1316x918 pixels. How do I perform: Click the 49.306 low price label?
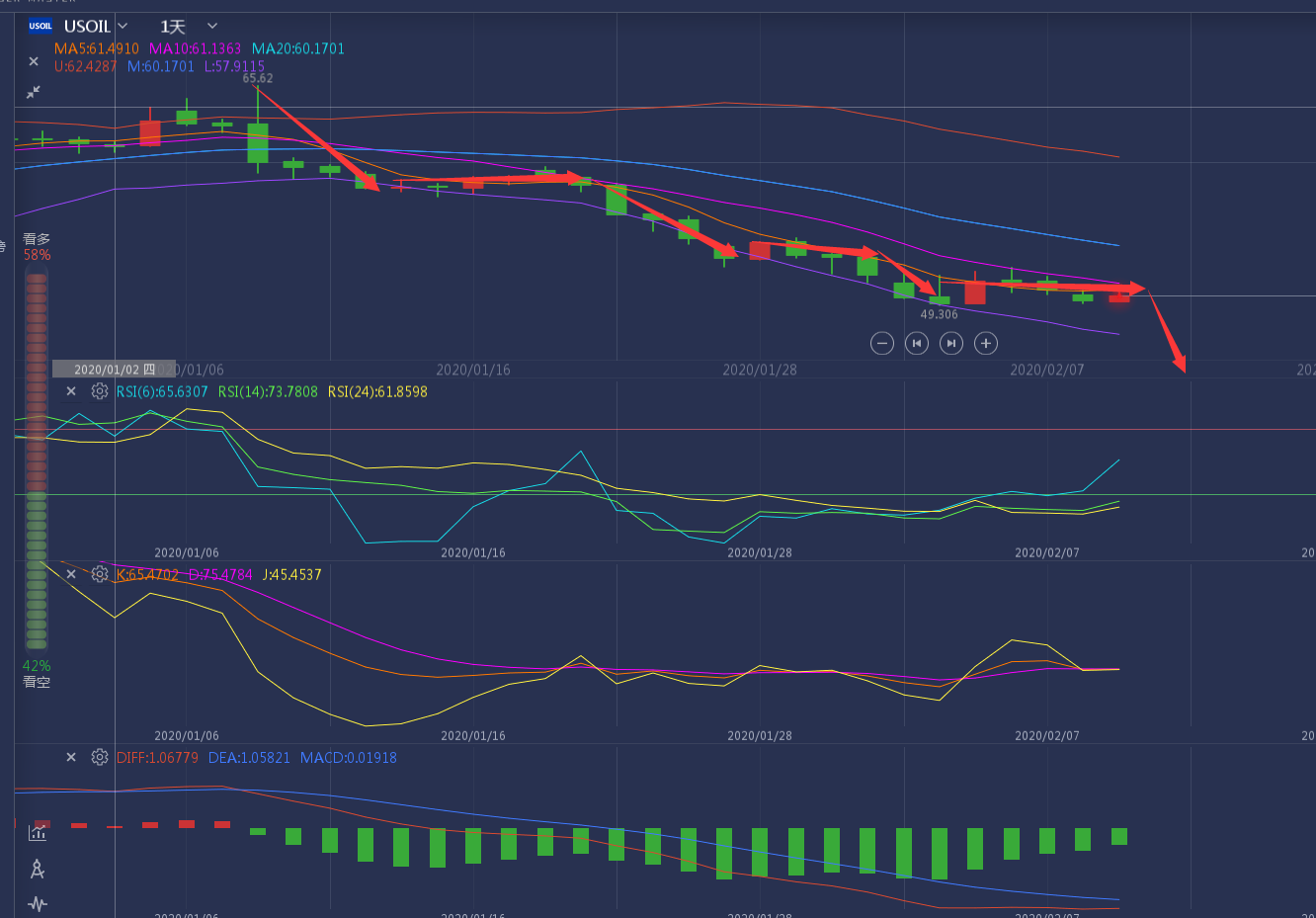point(940,314)
